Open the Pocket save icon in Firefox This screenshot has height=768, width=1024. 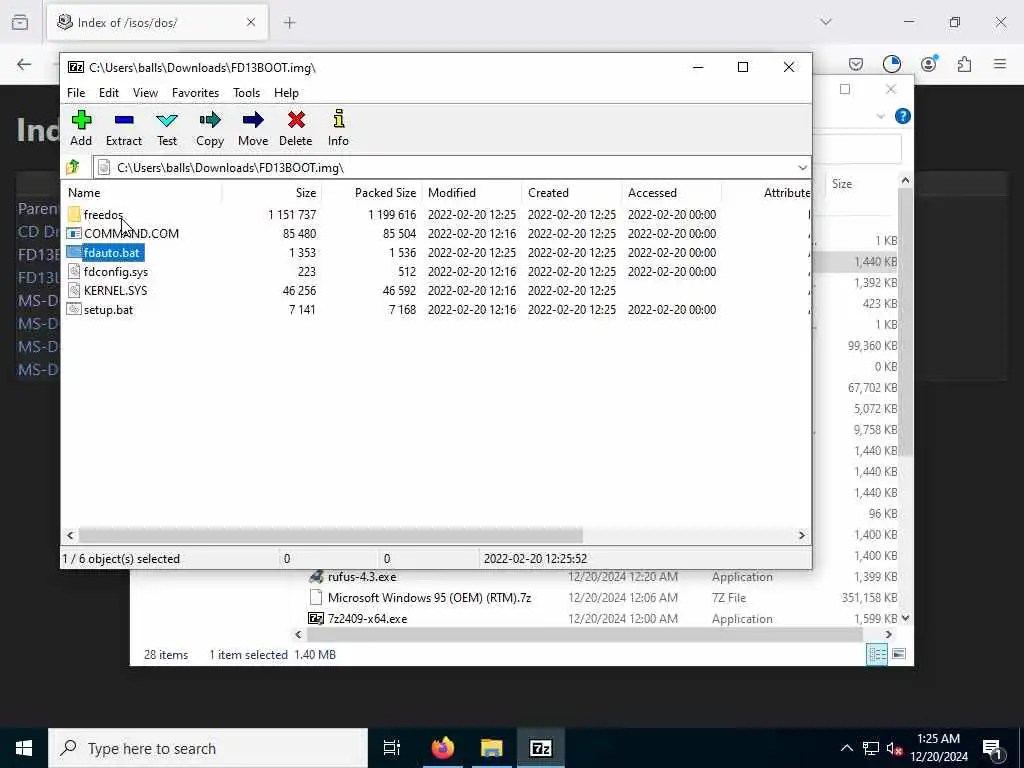856,63
